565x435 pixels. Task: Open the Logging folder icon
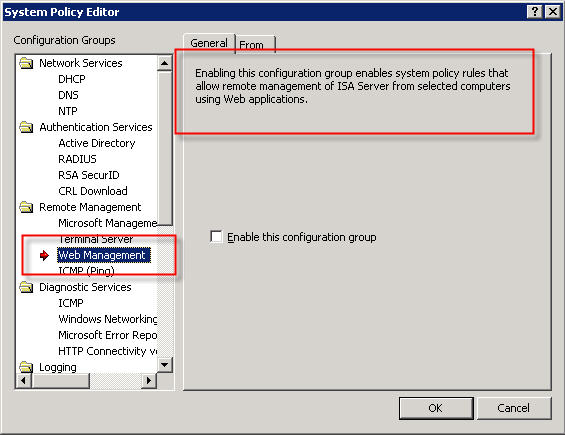coord(26,367)
